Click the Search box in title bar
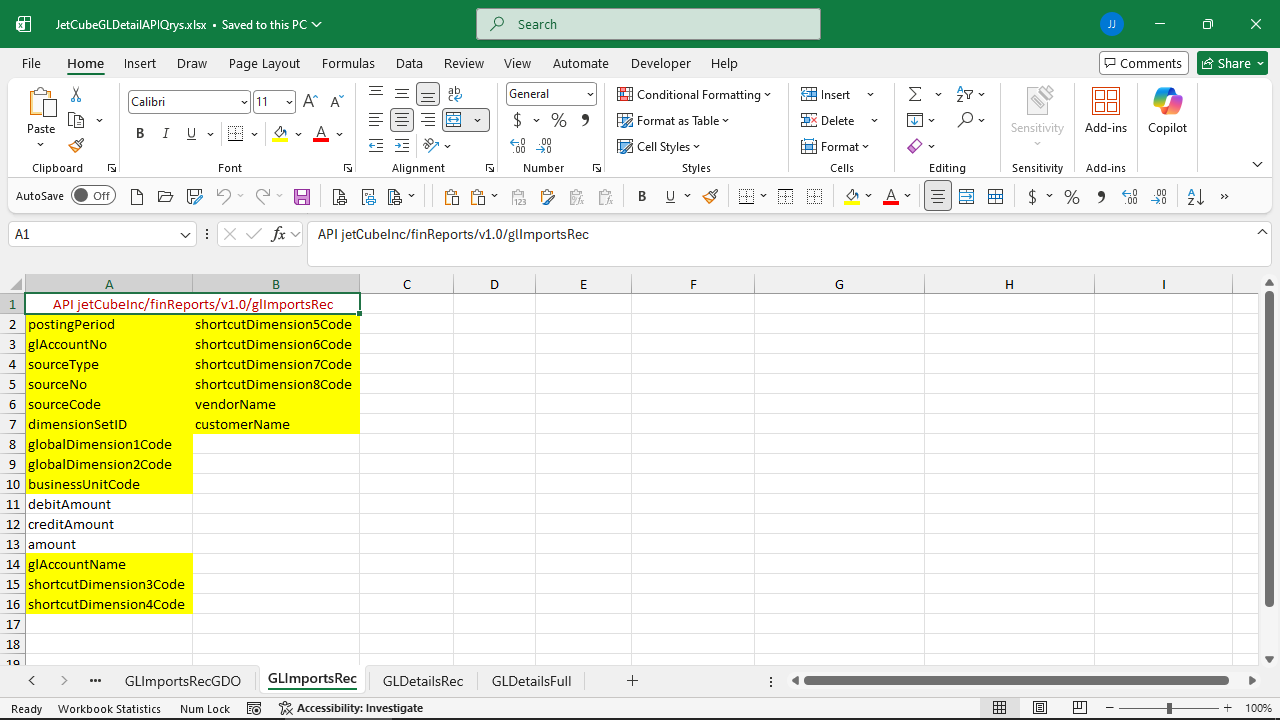This screenshot has width=1280, height=720. 648,24
